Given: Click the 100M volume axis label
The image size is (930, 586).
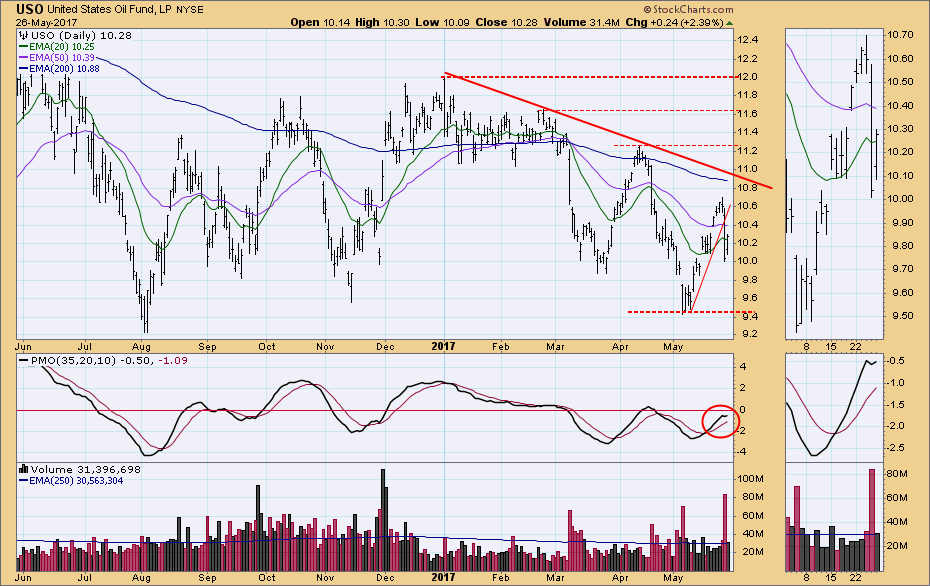Looking at the screenshot, I should click(x=750, y=479).
